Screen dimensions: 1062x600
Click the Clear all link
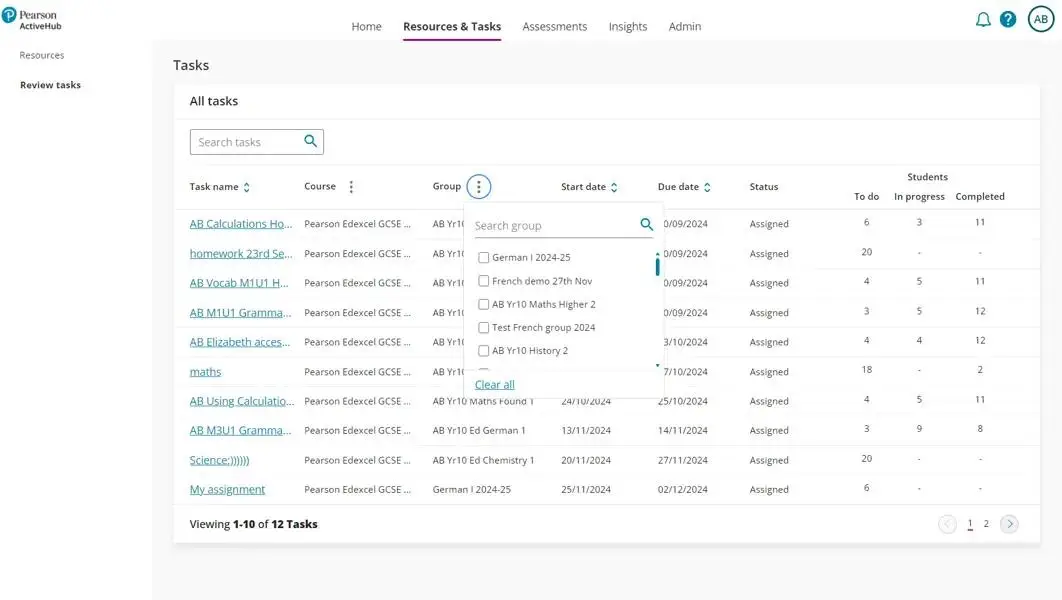tap(494, 385)
